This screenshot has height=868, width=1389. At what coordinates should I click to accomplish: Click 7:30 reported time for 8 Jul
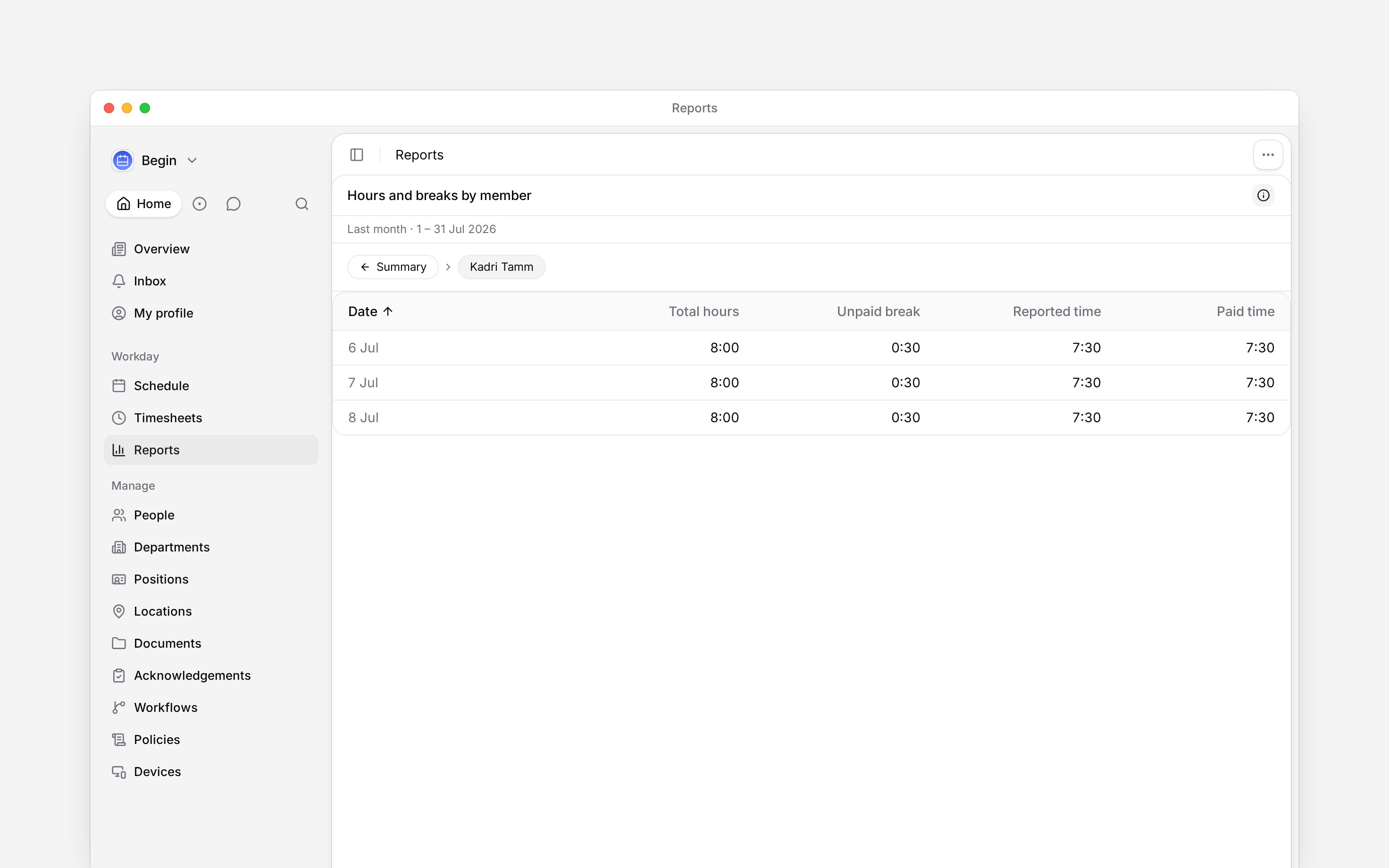point(1087,418)
